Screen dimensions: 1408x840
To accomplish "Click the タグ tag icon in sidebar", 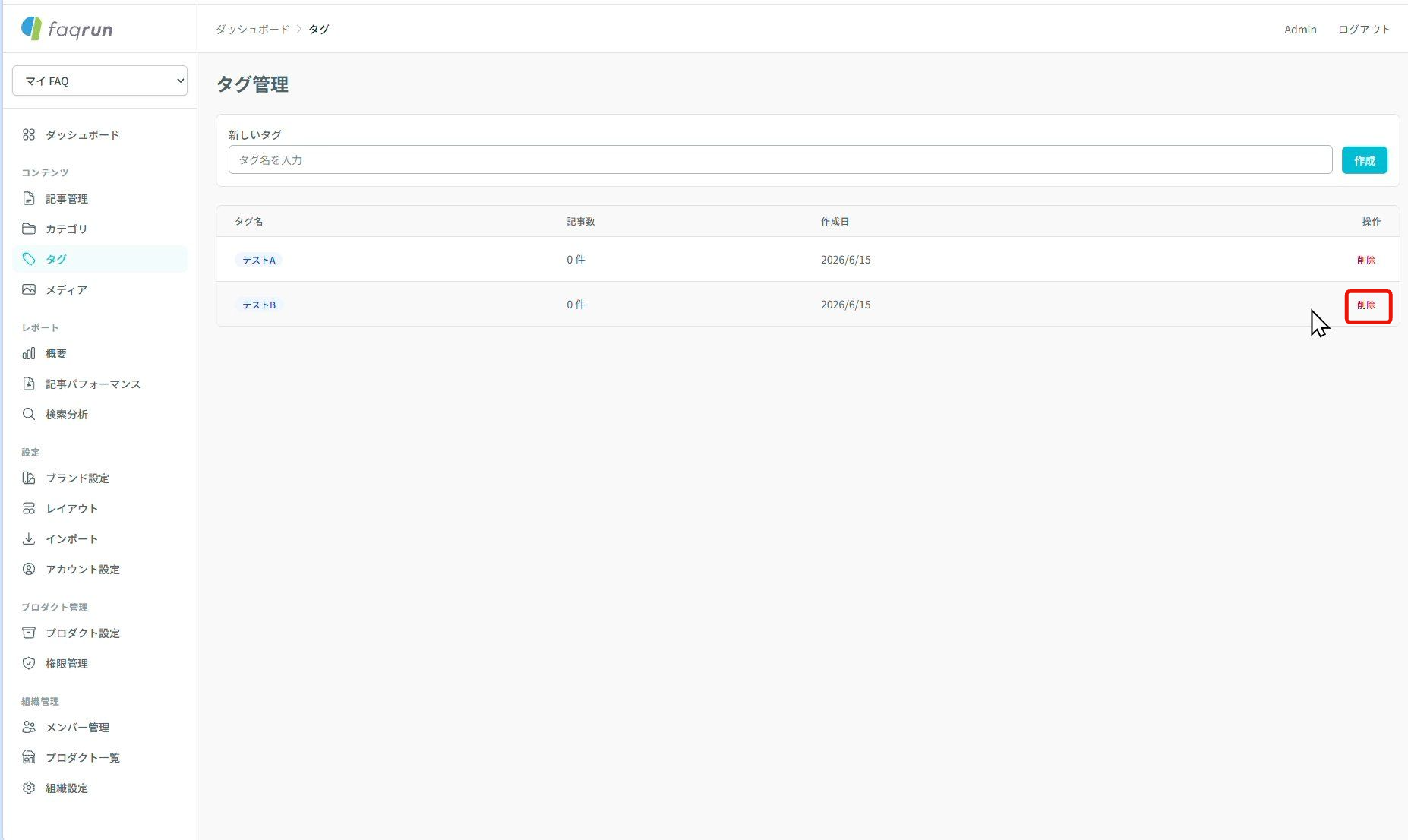I will pyautogui.click(x=29, y=259).
